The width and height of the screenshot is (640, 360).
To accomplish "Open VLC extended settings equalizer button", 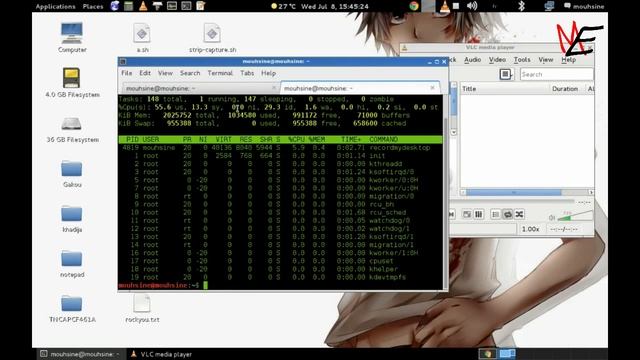I will pyautogui.click(x=479, y=214).
